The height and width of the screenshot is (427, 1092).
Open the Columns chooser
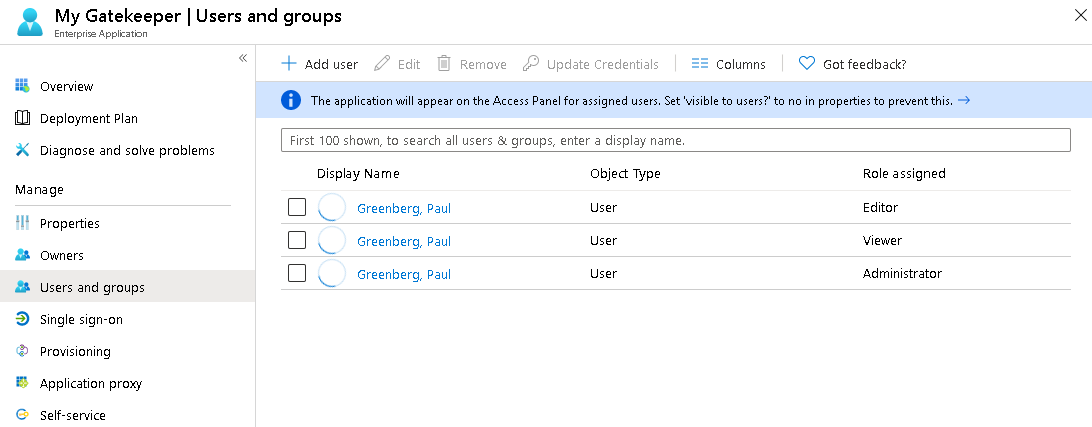point(728,64)
